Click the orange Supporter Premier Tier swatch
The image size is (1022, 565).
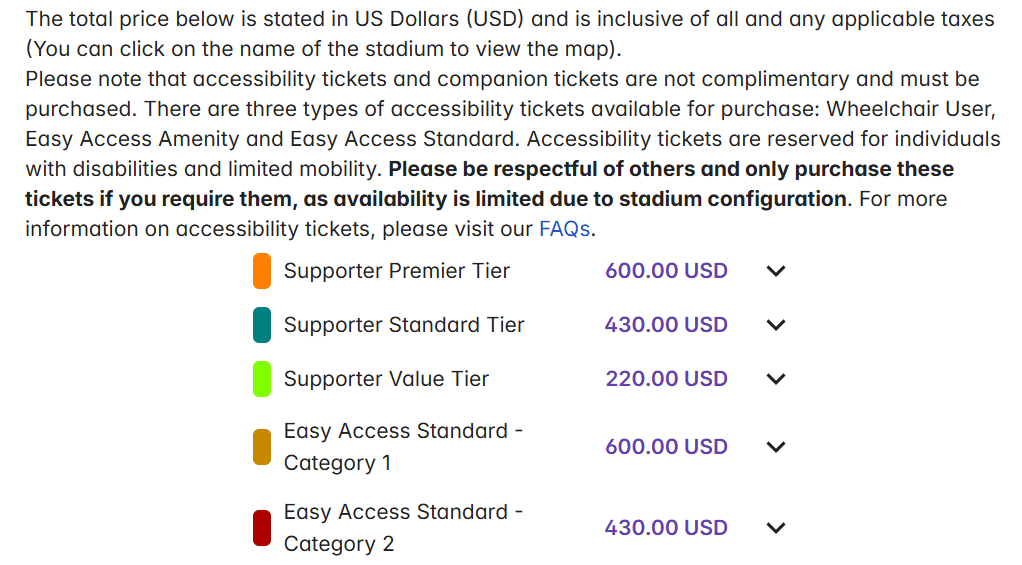coord(262,271)
